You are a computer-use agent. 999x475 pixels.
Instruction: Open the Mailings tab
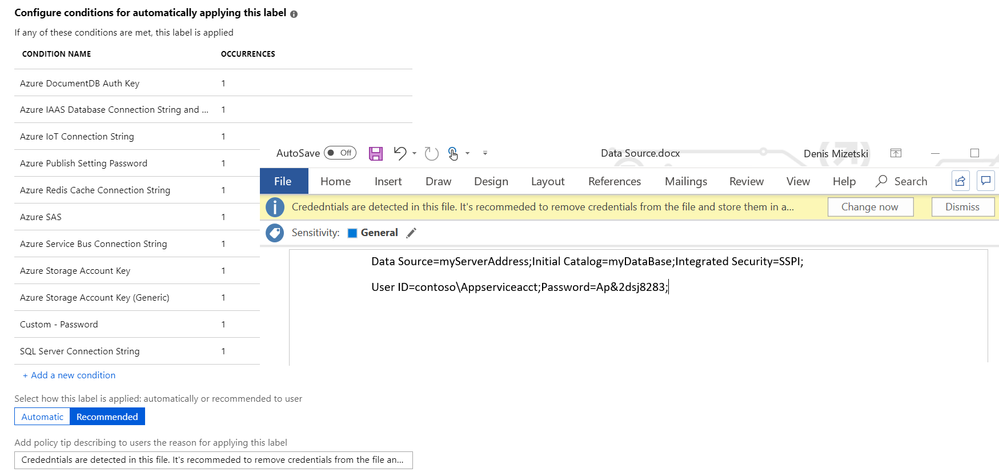click(x=686, y=181)
